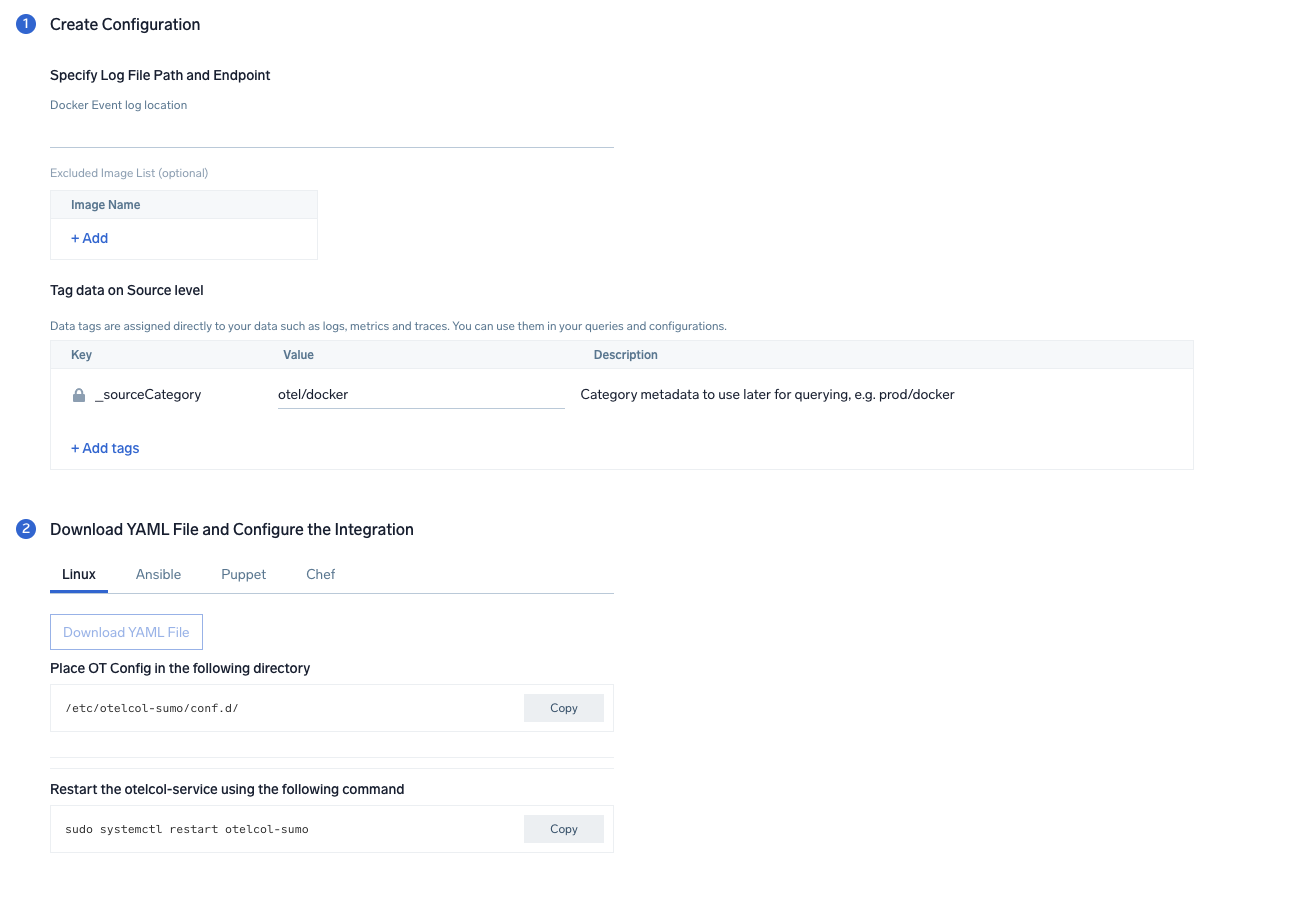Open the Chef tab
This screenshot has width=1316, height=916.
[320, 574]
